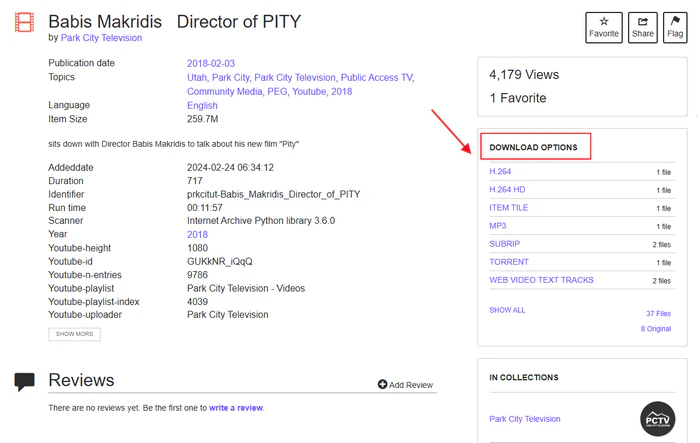Open WEB VIDEO TEXT TRACKS download
Screen dimensions: 700x443
click(x=541, y=280)
